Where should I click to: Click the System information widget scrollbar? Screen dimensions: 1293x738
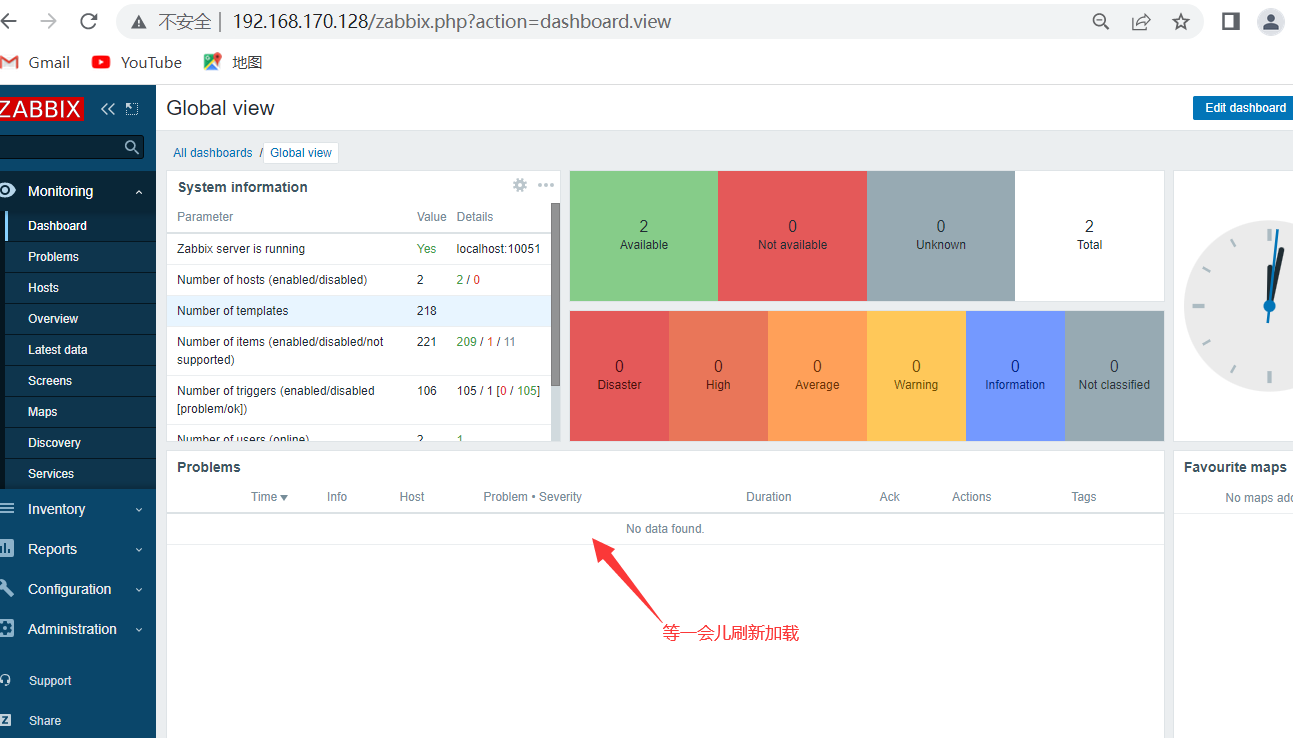[555, 293]
